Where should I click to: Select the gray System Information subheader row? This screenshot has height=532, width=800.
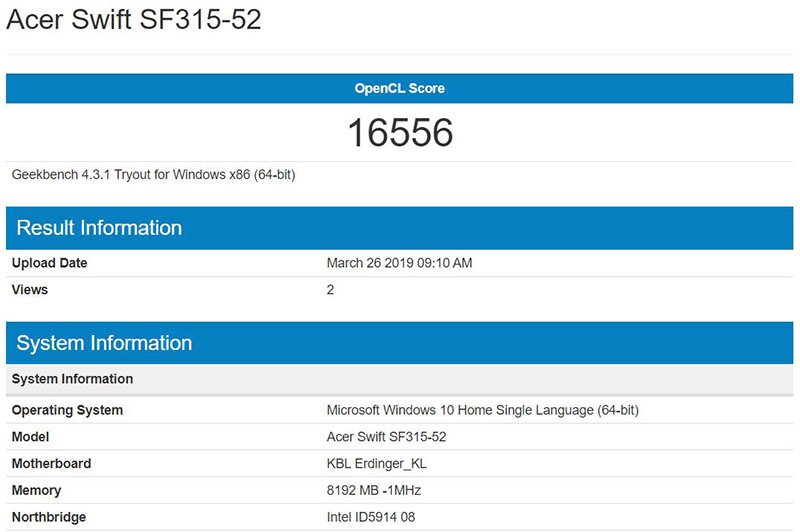pos(399,379)
